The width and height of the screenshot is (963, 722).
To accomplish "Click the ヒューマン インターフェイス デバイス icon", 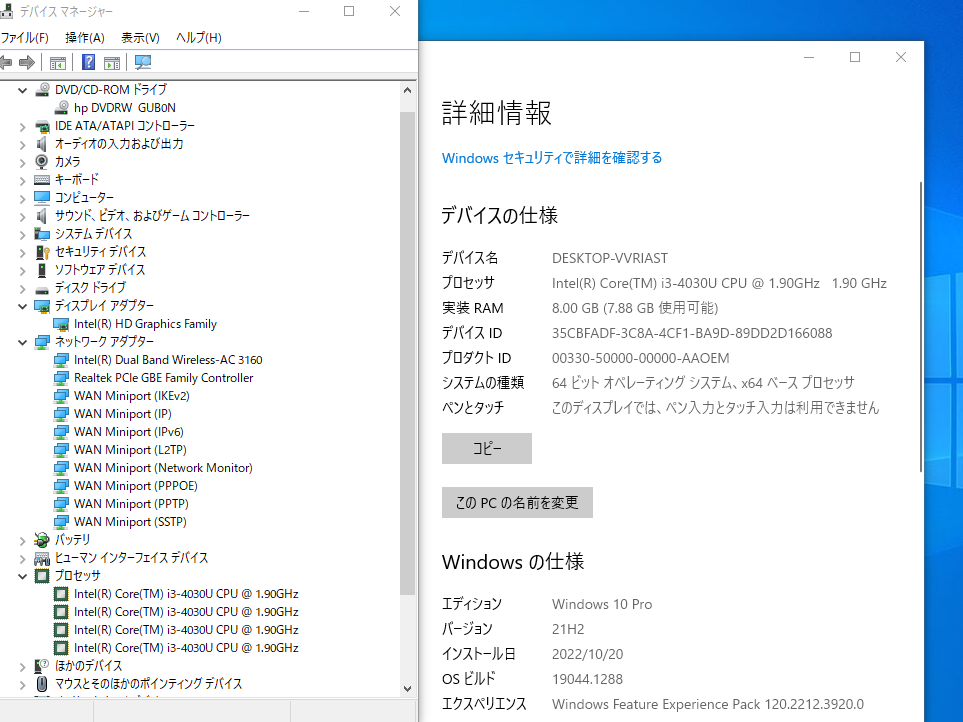I will (42, 558).
